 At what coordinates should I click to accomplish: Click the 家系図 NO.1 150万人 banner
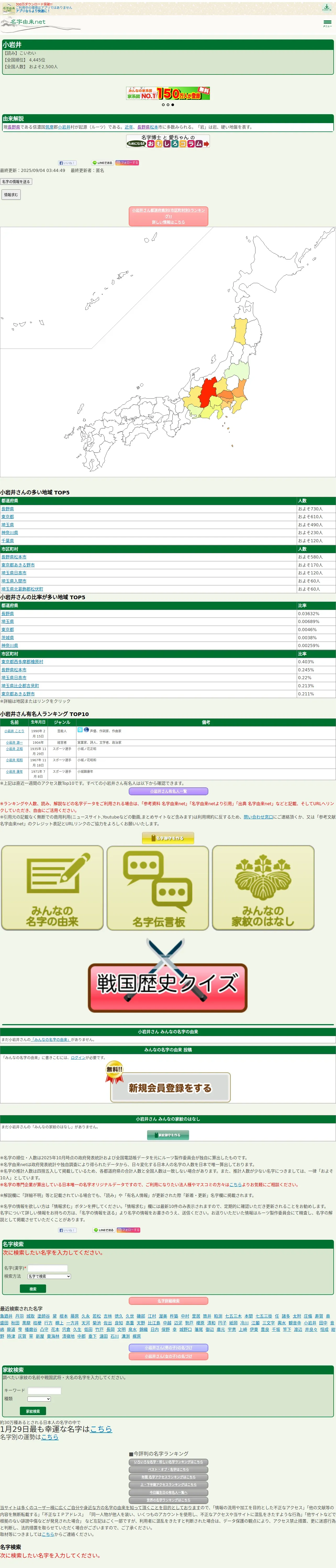[168, 93]
